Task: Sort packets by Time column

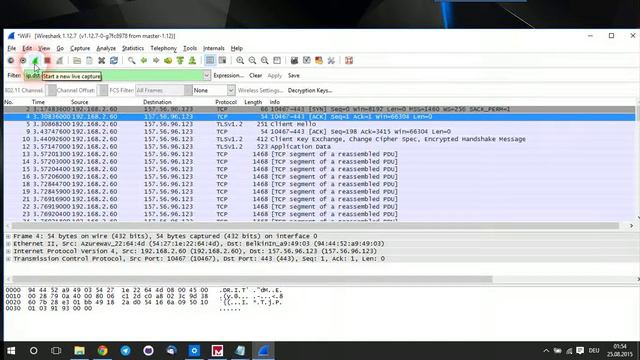Action: point(38,102)
